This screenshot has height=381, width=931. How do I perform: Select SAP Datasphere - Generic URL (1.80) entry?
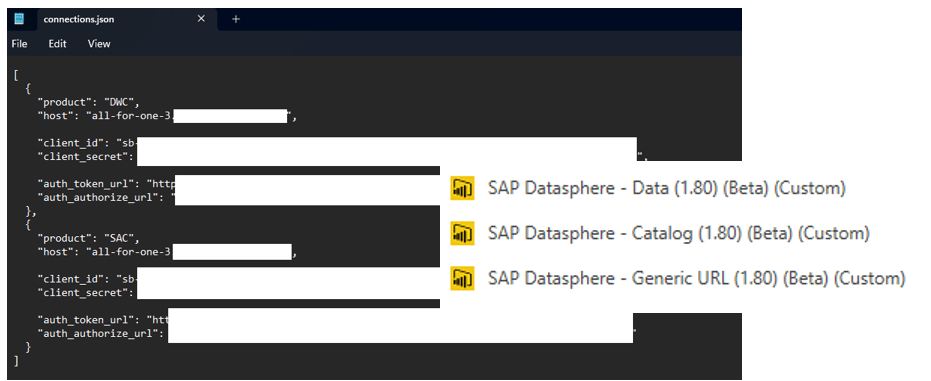696,278
